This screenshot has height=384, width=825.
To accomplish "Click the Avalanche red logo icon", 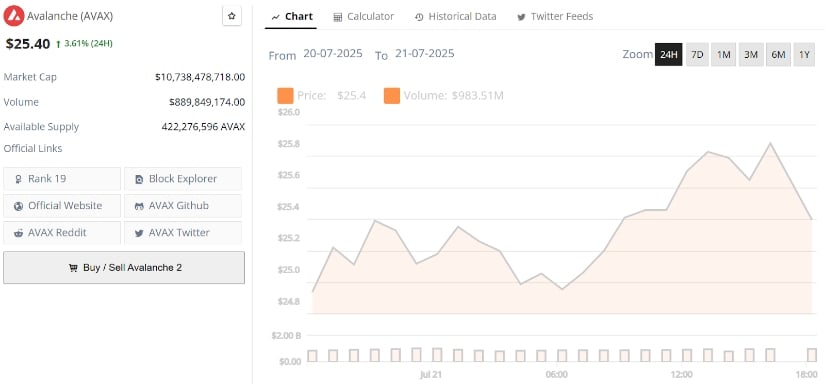I will pos(14,16).
